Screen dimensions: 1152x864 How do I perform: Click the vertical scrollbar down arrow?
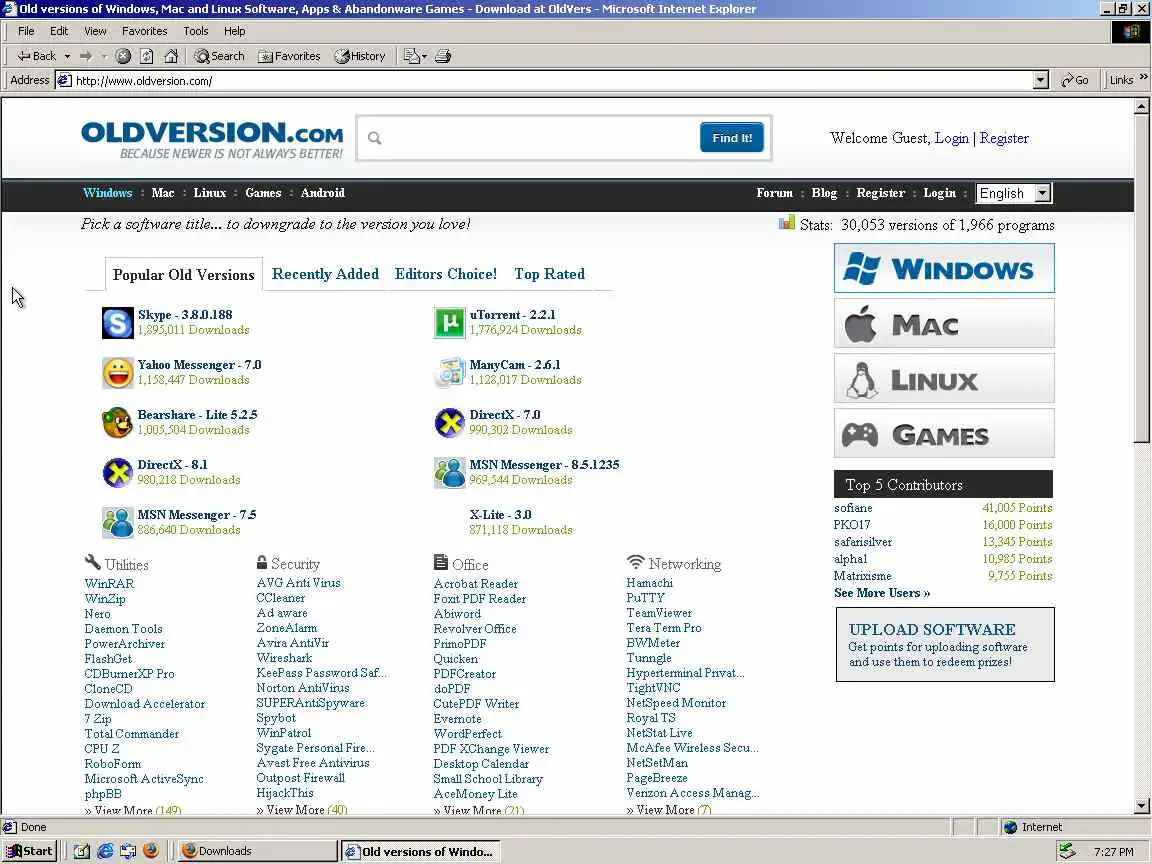point(1141,806)
